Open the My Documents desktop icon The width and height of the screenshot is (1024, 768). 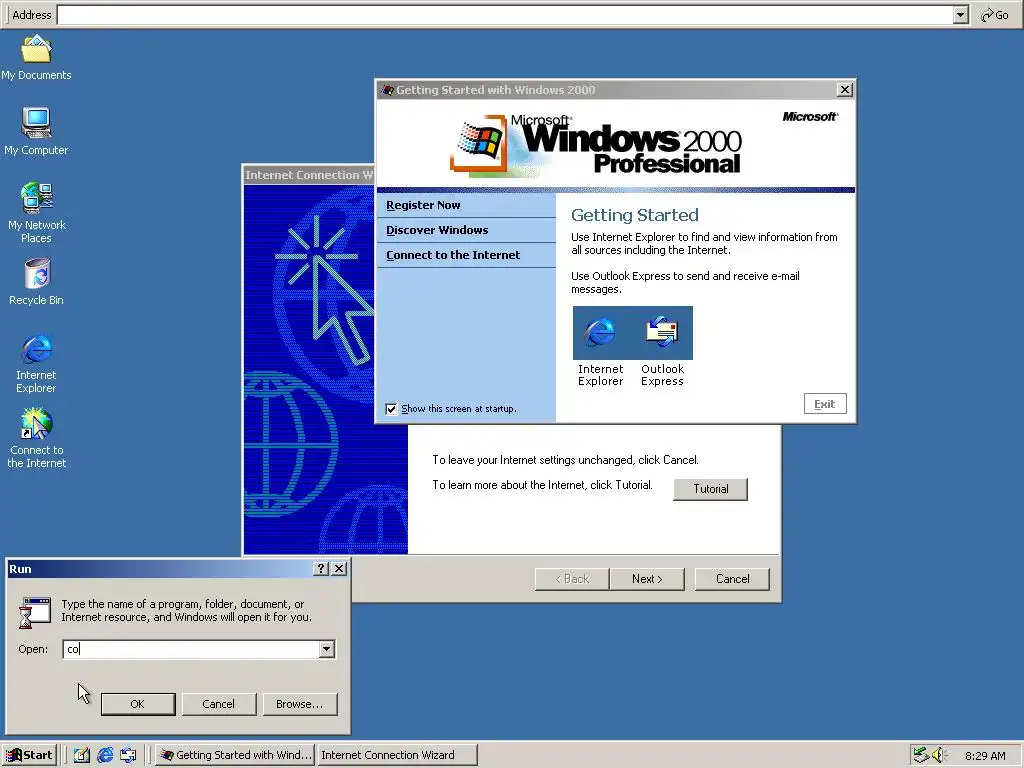tap(36, 58)
